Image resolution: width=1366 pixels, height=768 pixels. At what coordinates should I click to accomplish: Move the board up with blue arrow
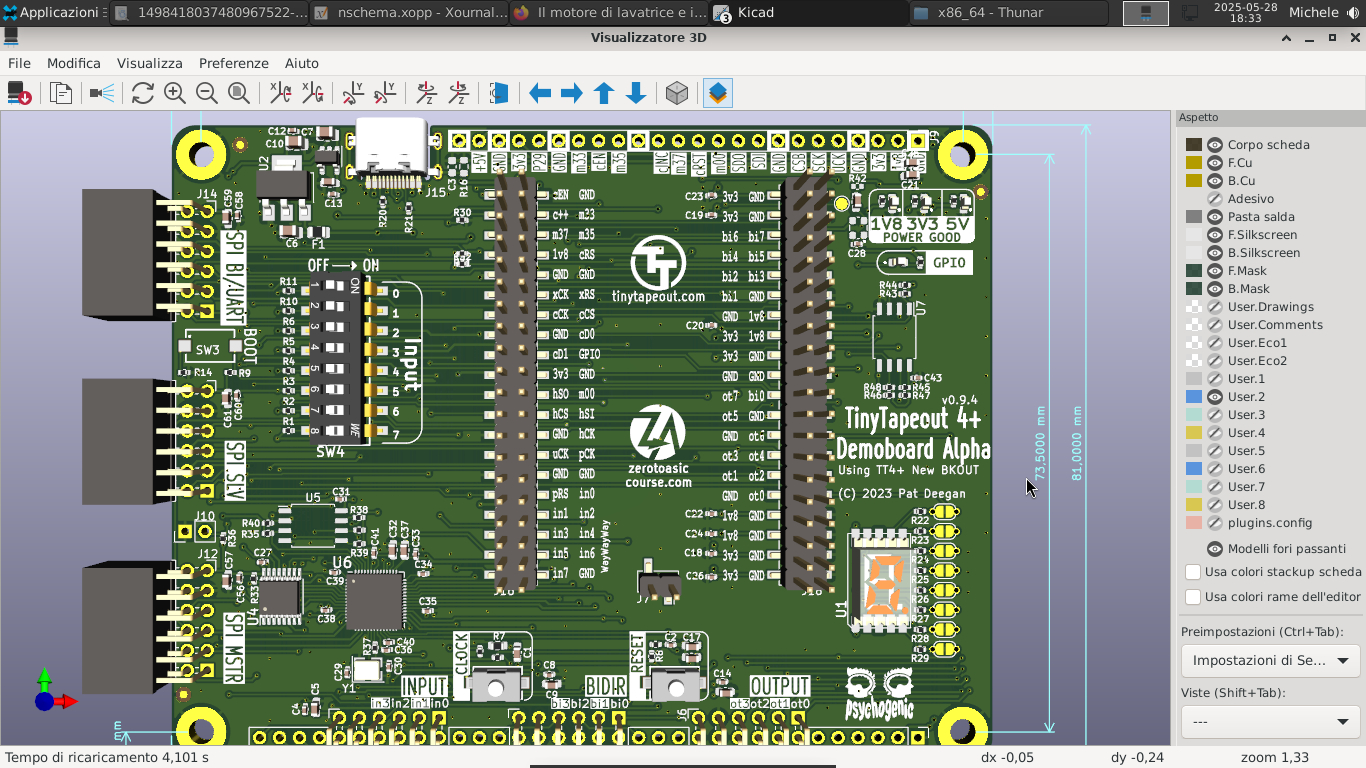[604, 93]
